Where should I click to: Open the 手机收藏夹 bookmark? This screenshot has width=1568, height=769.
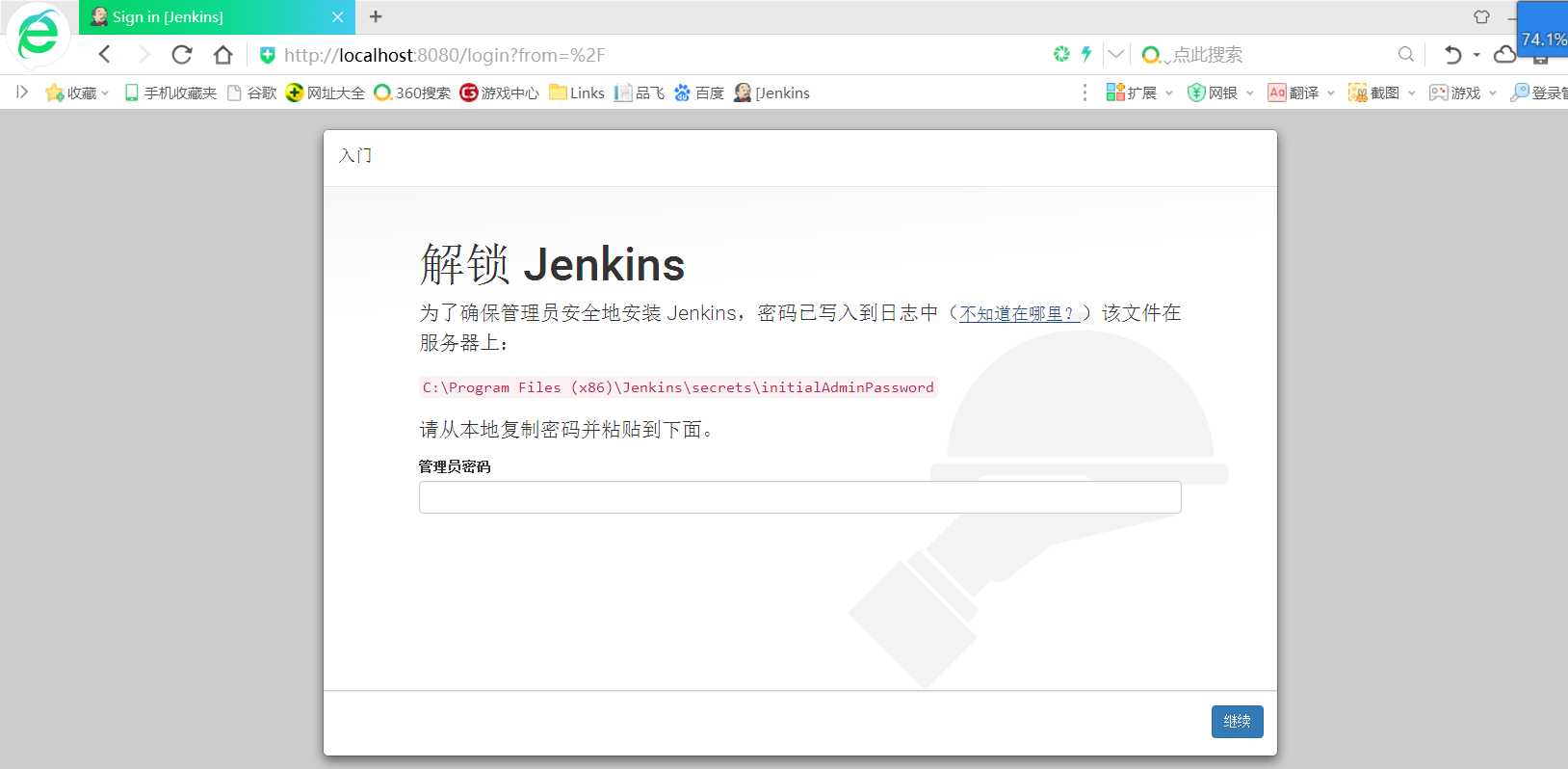170,93
